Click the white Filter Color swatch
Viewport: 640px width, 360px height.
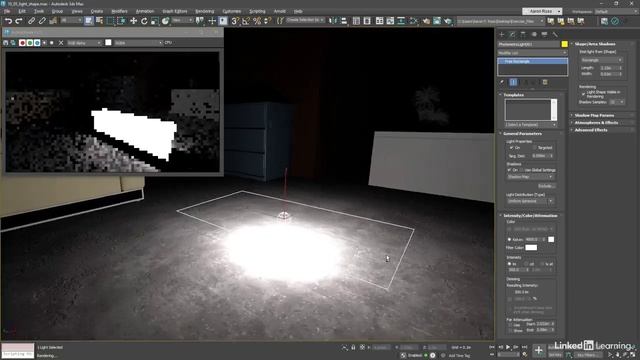tap(531, 248)
